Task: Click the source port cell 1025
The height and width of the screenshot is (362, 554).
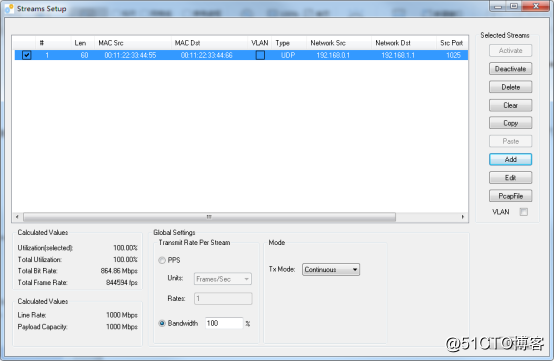Action: click(453, 55)
